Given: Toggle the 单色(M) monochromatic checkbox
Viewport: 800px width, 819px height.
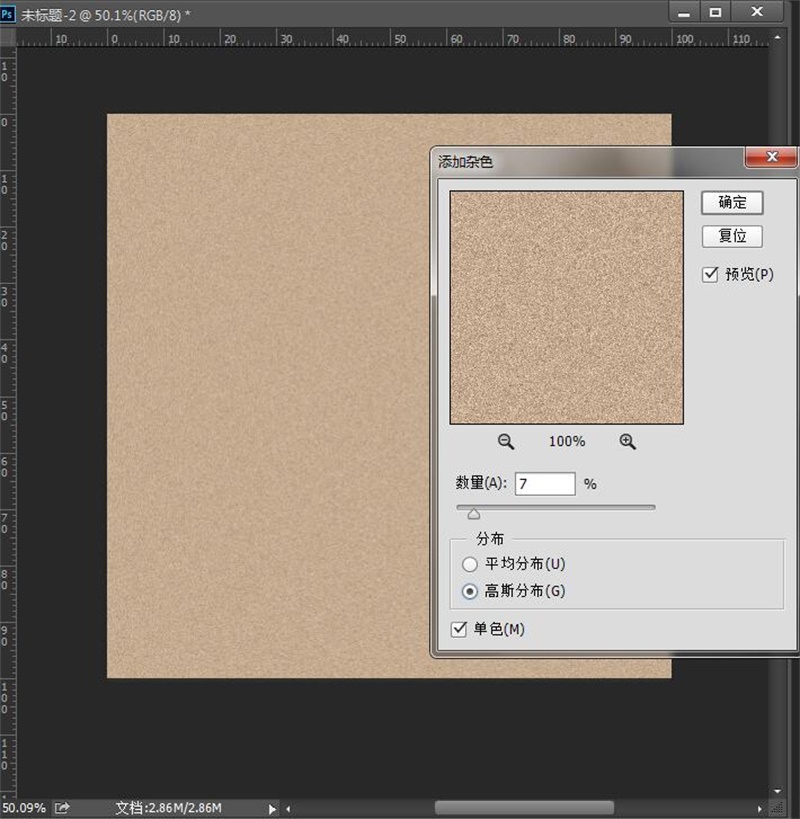Looking at the screenshot, I should point(458,629).
